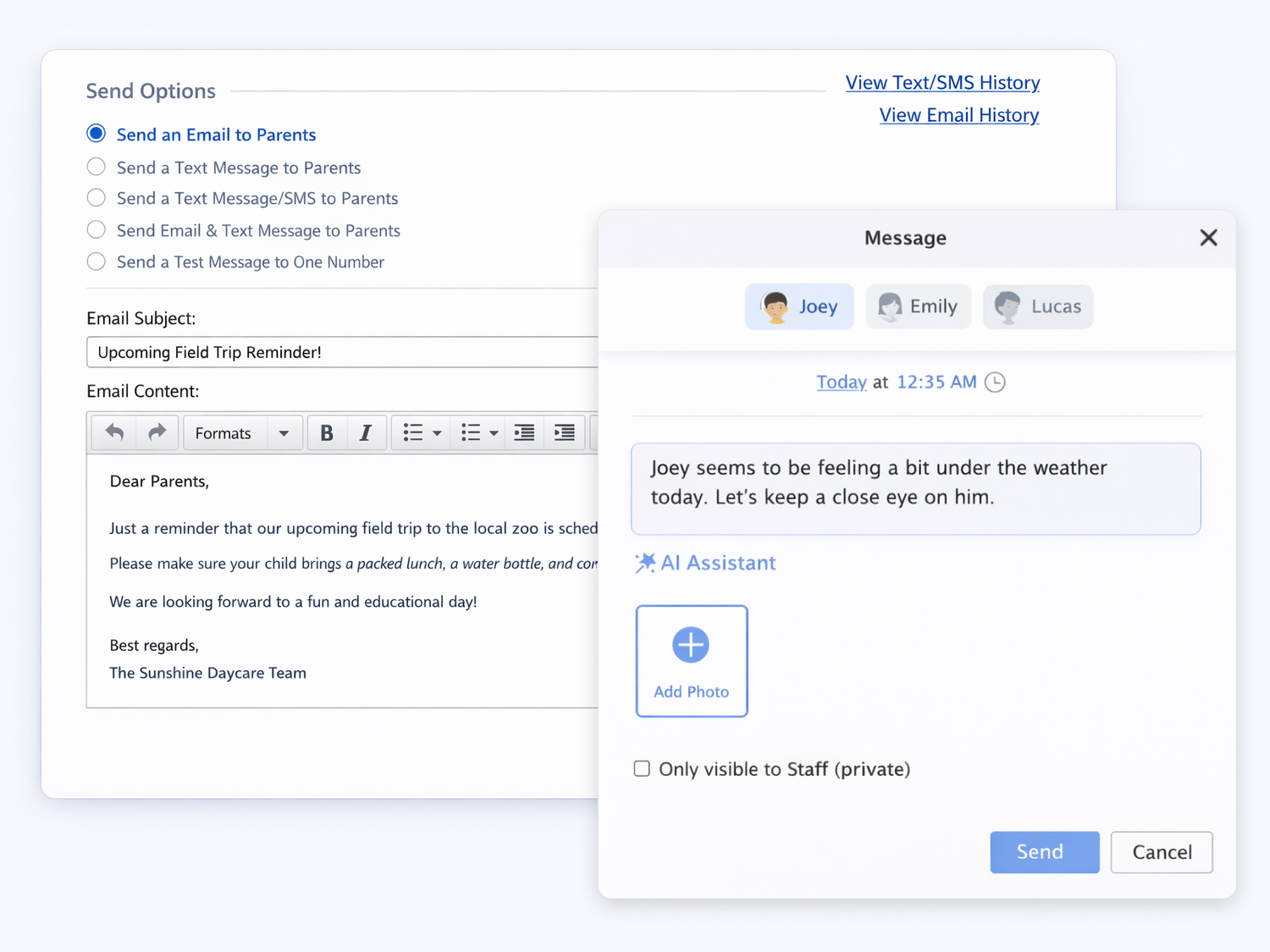Screen dimensions: 1270x952
Task: Click the 'Dear Parents,' line in email body
Action: pyautogui.click(x=159, y=481)
